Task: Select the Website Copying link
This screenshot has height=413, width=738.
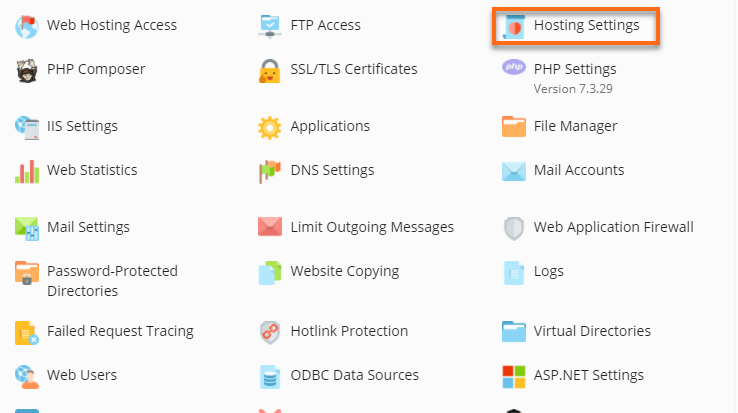Action: (345, 271)
